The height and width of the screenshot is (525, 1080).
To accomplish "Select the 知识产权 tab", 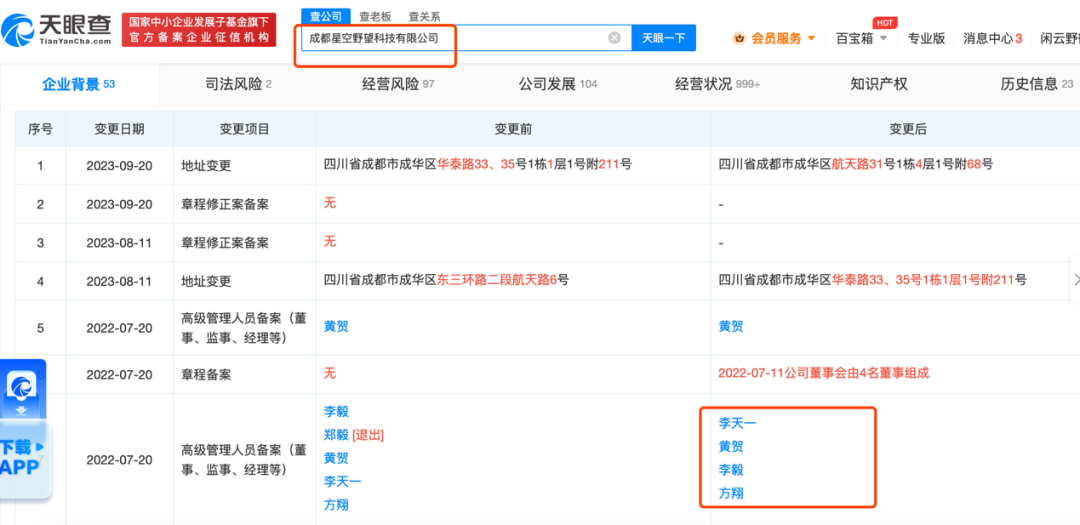I will [878, 84].
